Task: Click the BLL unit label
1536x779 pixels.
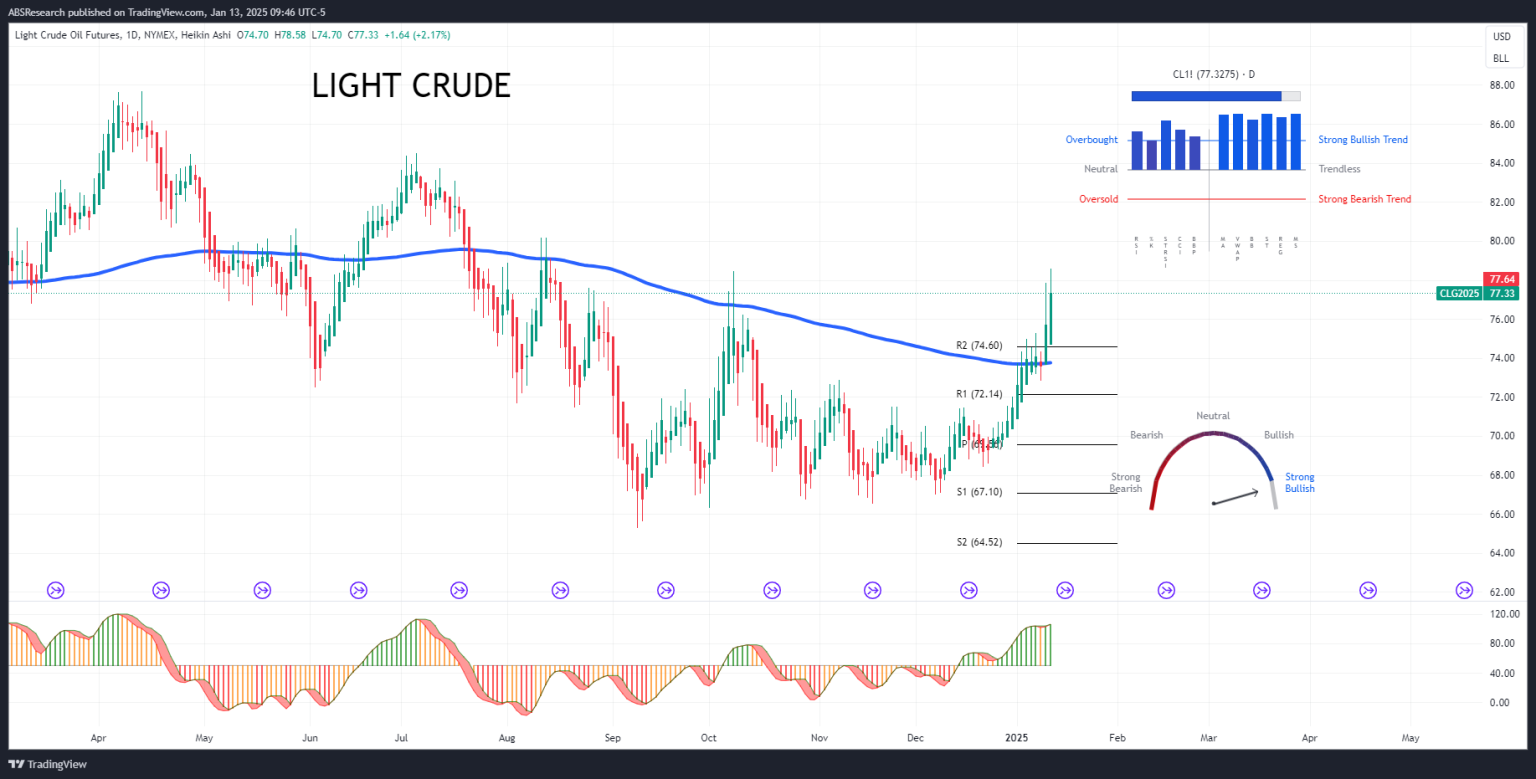Action: [1501, 58]
